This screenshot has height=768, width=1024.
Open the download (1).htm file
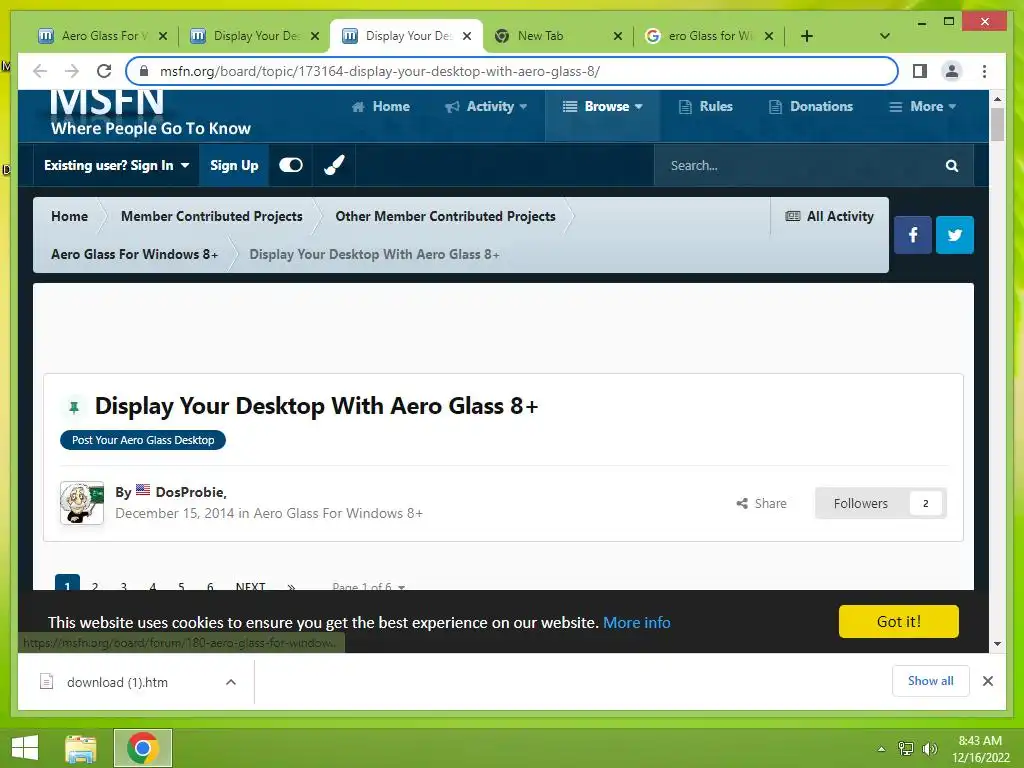coord(117,682)
